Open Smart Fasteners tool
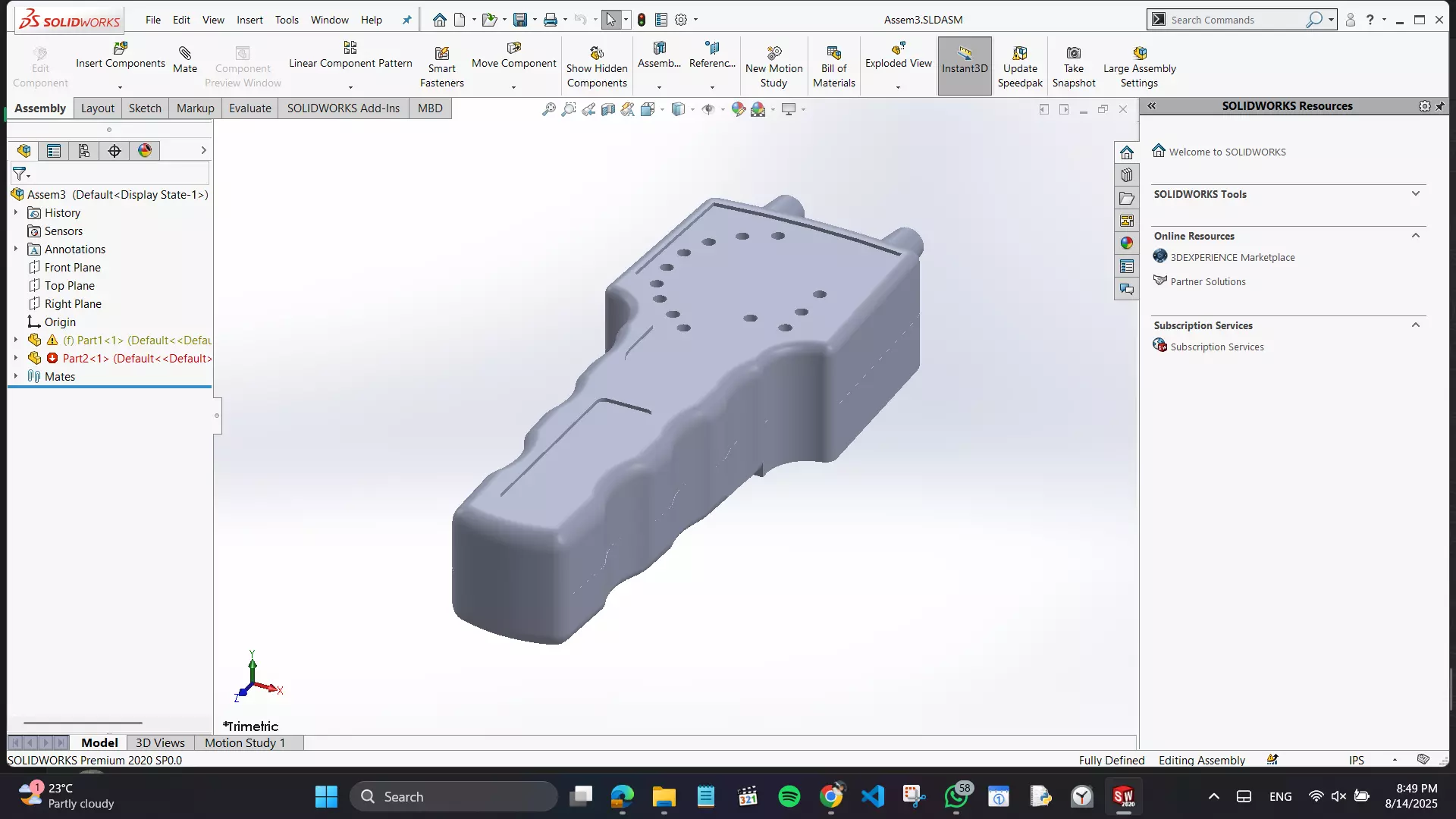Screen dimensions: 1456x819 (441, 54)
